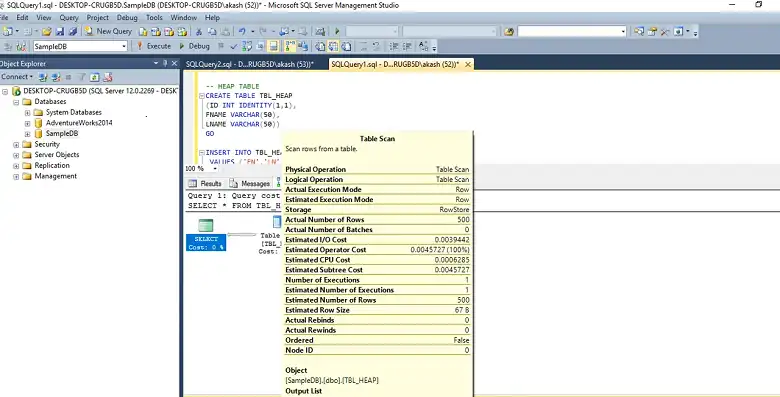Click Execute in the SQL editor toolbar

click(154, 46)
